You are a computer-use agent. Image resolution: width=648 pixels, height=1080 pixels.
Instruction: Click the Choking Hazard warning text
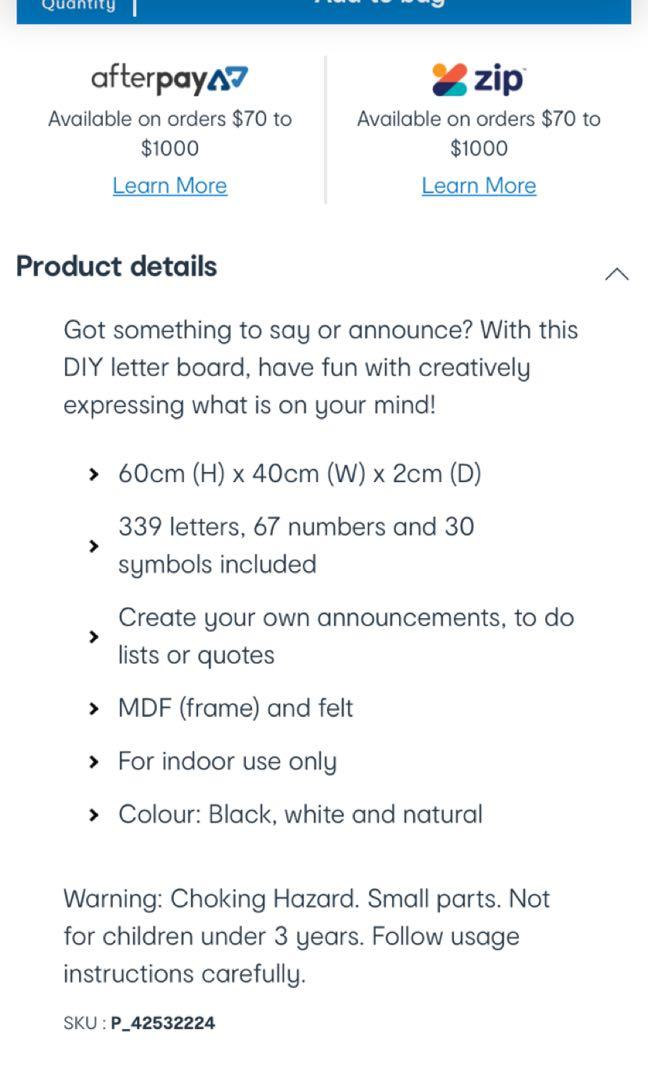point(306,936)
